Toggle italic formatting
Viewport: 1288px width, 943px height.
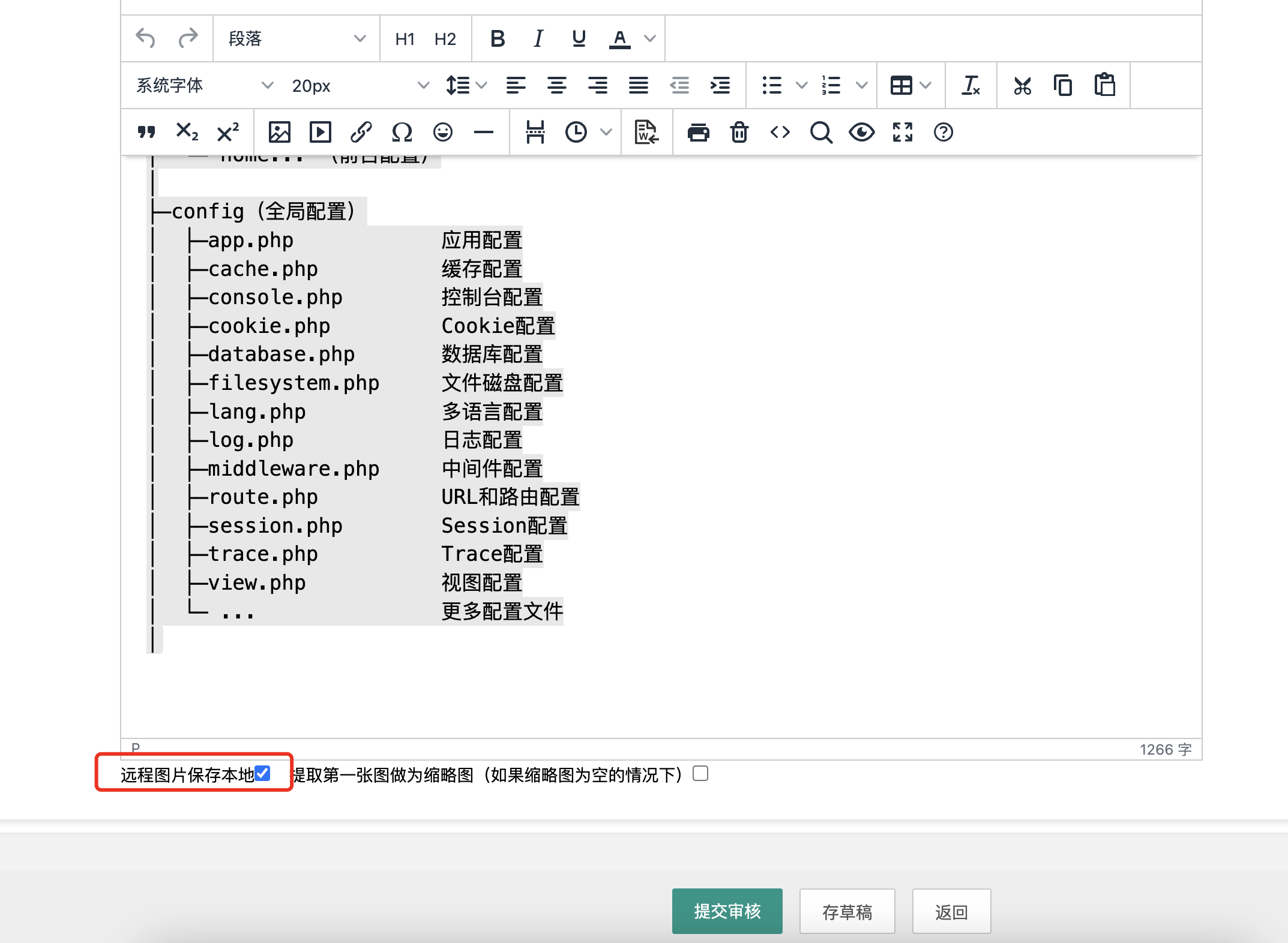click(538, 39)
